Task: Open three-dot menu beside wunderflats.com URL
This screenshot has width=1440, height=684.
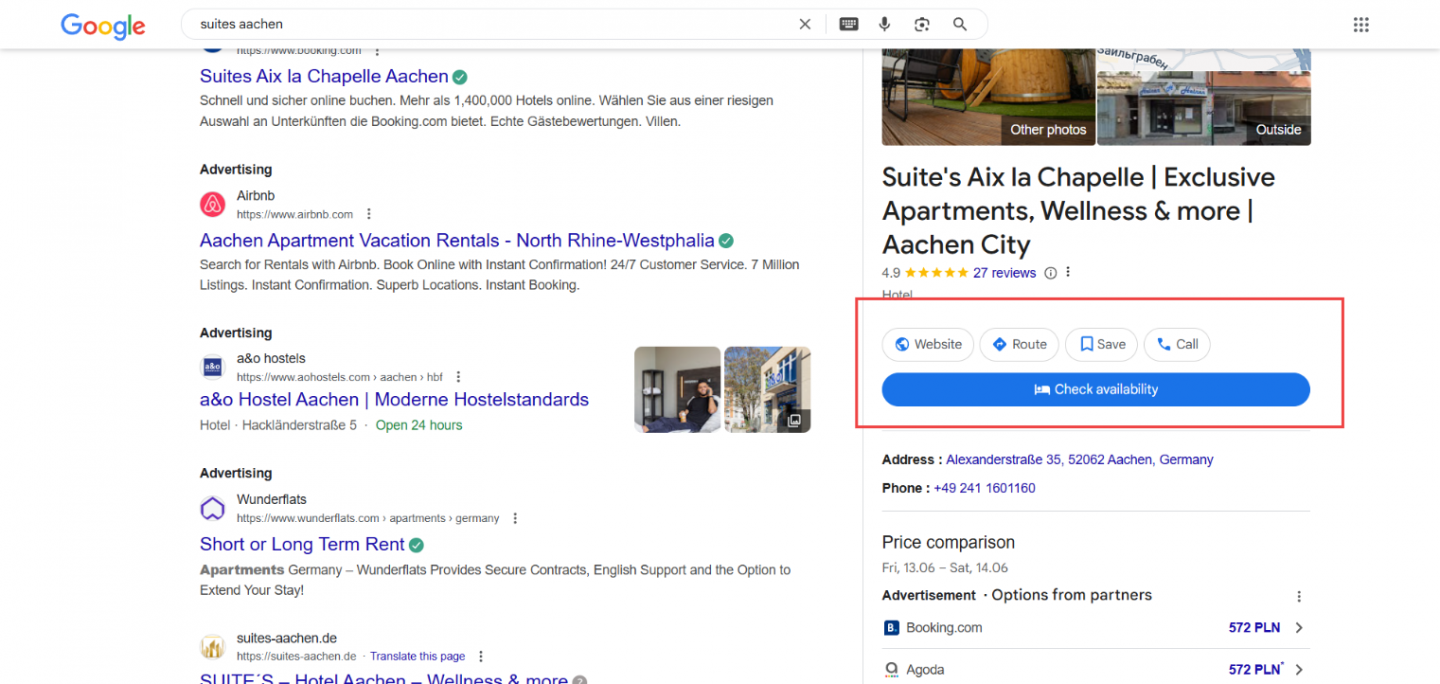Action: (x=515, y=518)
